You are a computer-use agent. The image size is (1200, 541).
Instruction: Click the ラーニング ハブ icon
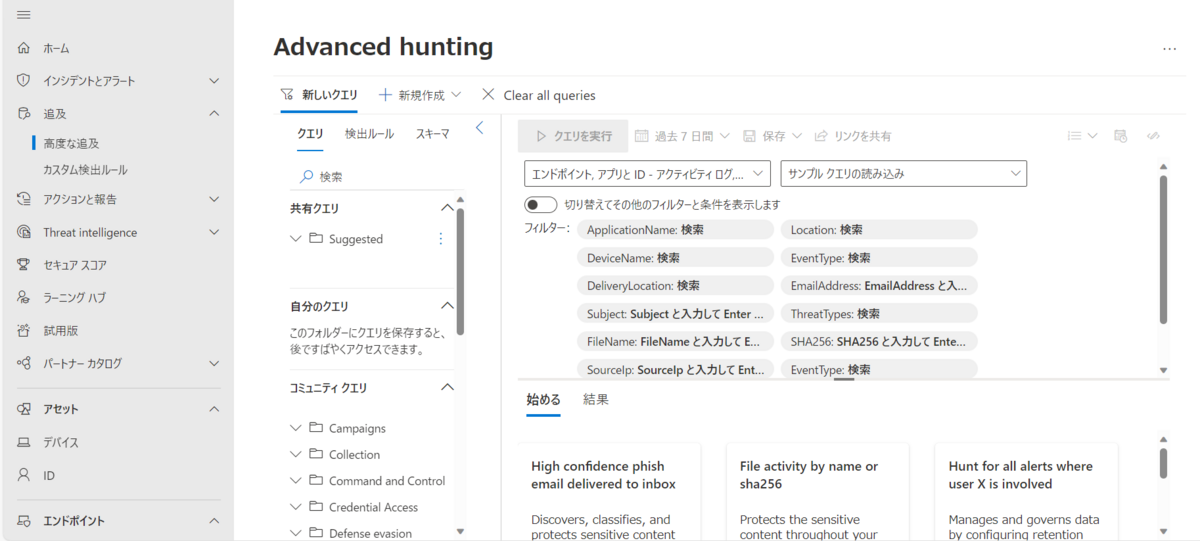[24, 298]
